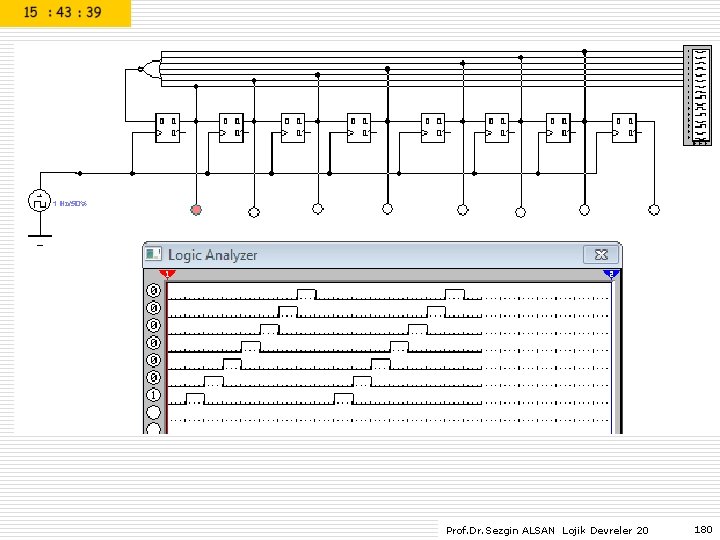720x540 pixels.
Task: Select the third D flip-flop from the left
Action: pyautogui.click(x=293, y=128)
